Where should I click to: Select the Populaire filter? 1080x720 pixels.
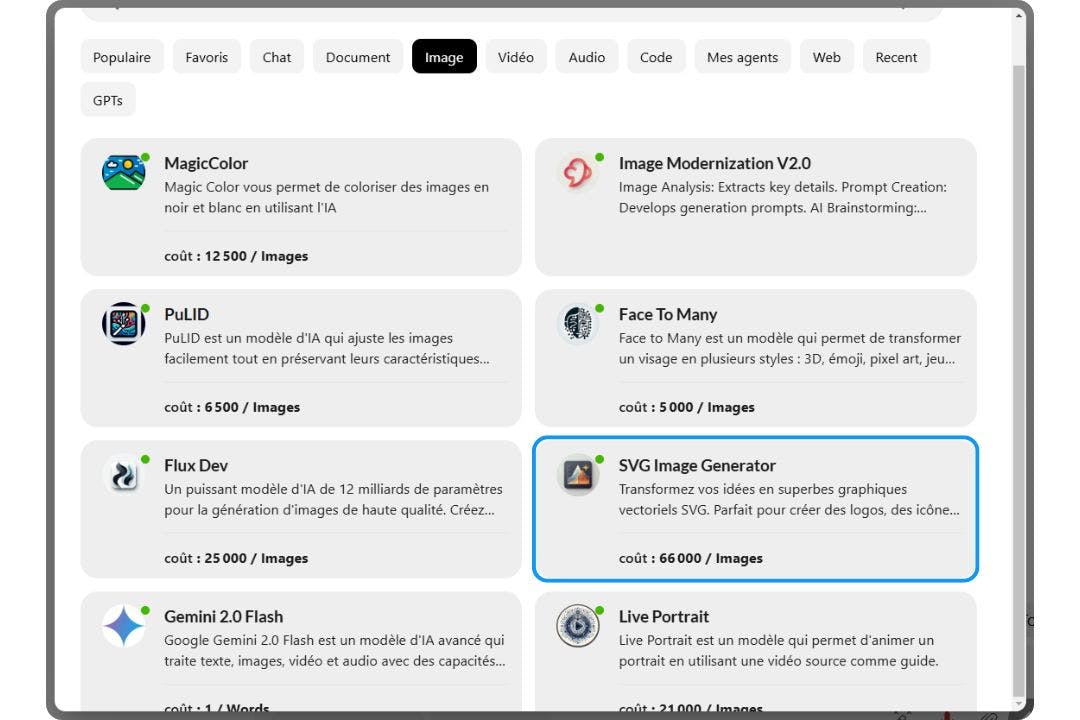point(121,57)
